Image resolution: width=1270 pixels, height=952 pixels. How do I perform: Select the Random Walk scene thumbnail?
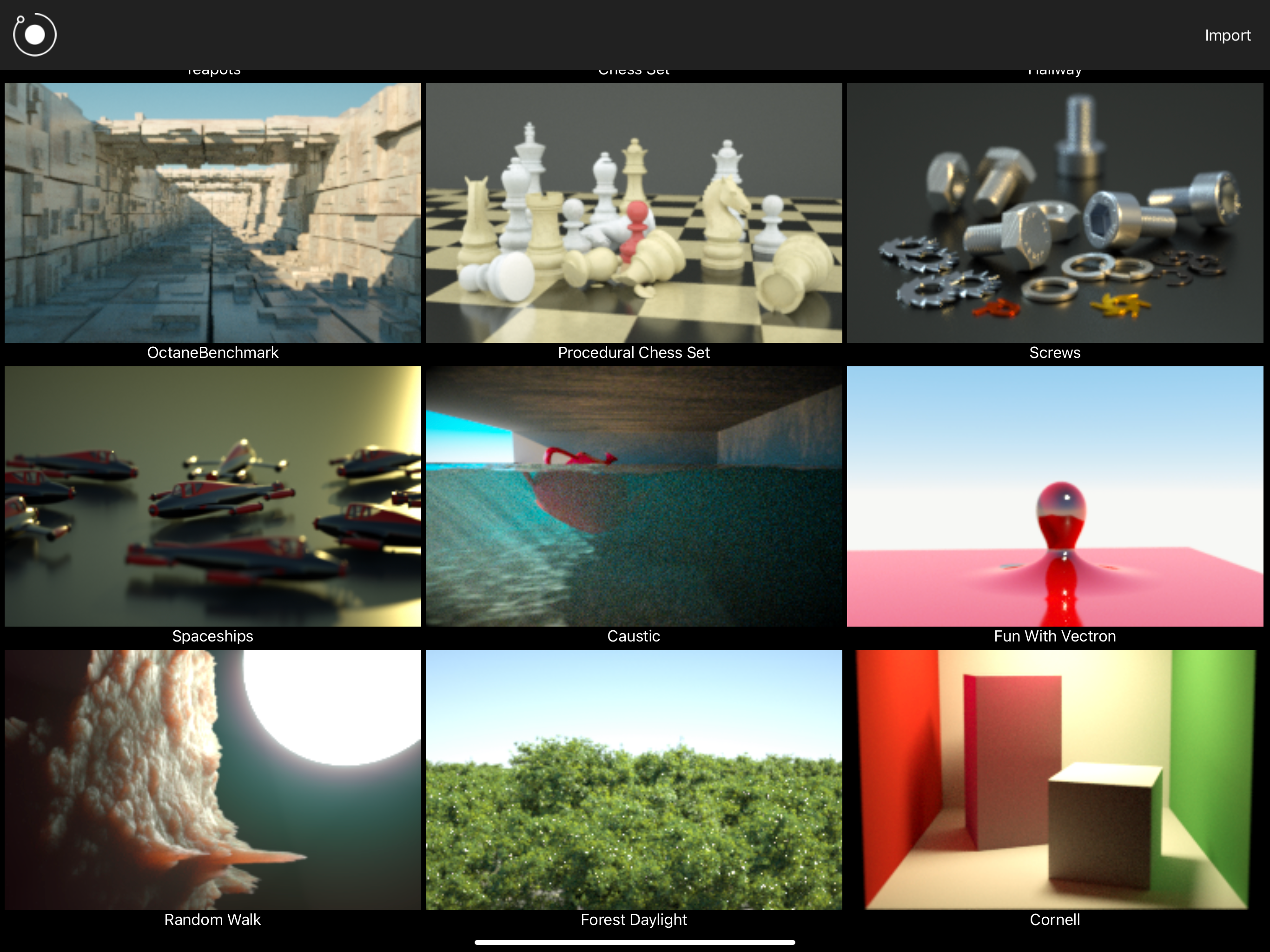[212, 779]
